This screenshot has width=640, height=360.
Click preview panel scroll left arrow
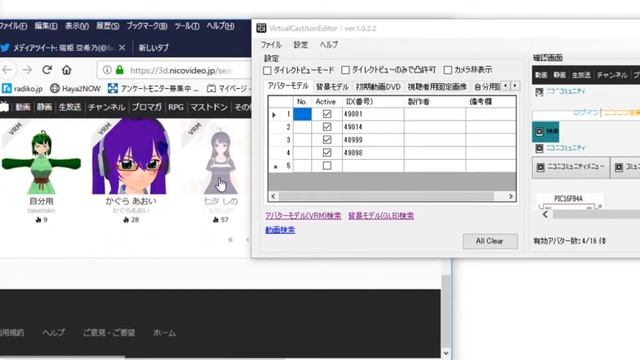click(546, 214)
